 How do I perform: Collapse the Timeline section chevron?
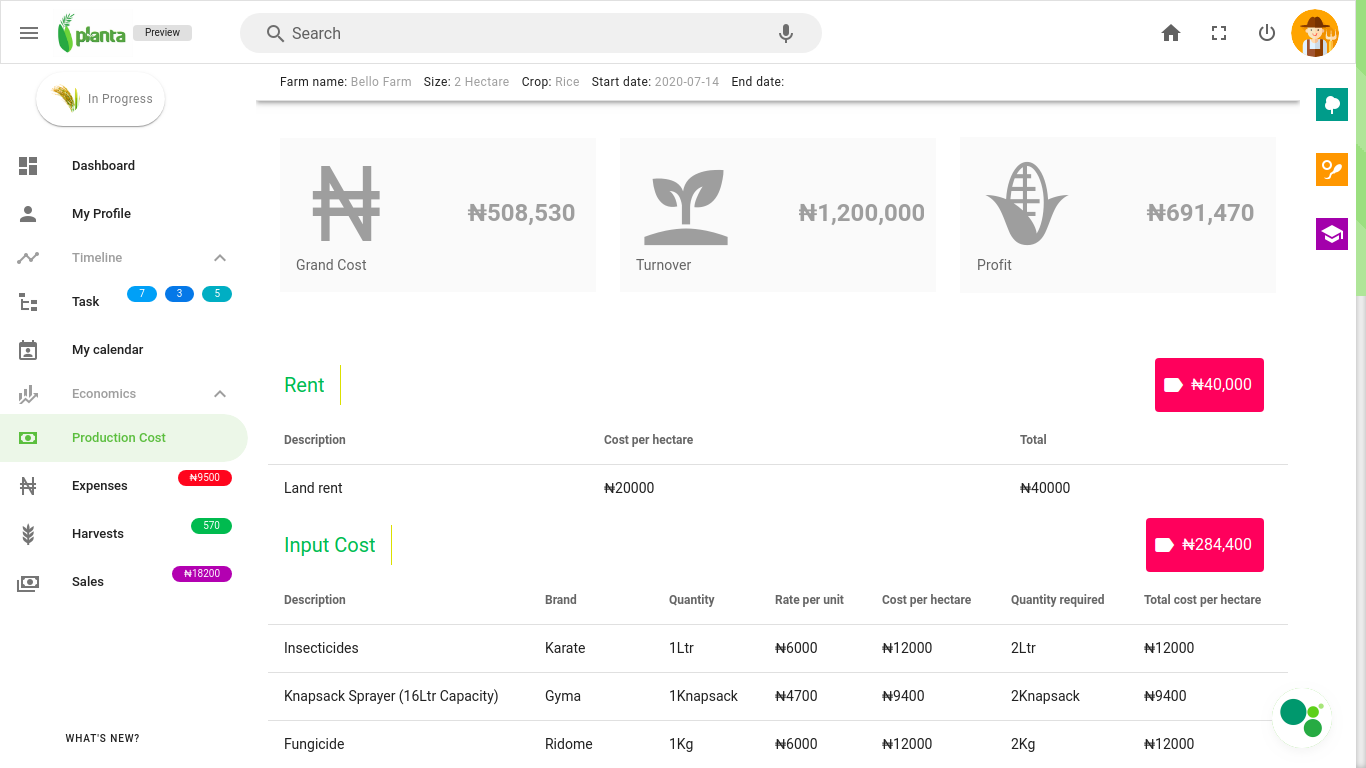pos(220,258)
